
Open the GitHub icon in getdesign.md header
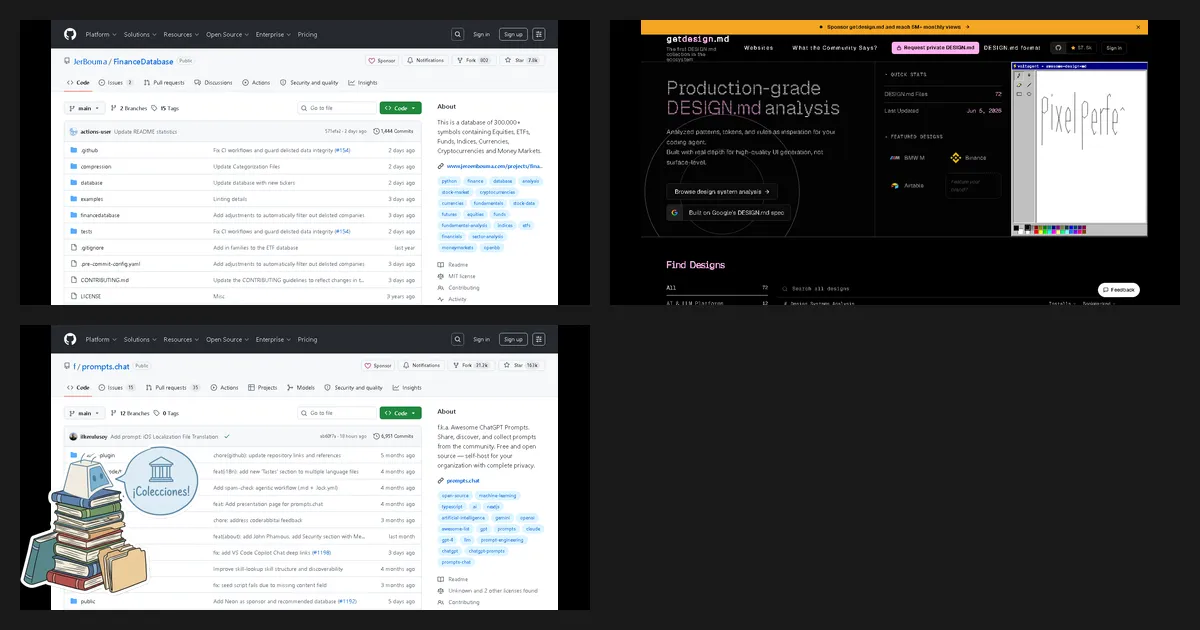1059,47
